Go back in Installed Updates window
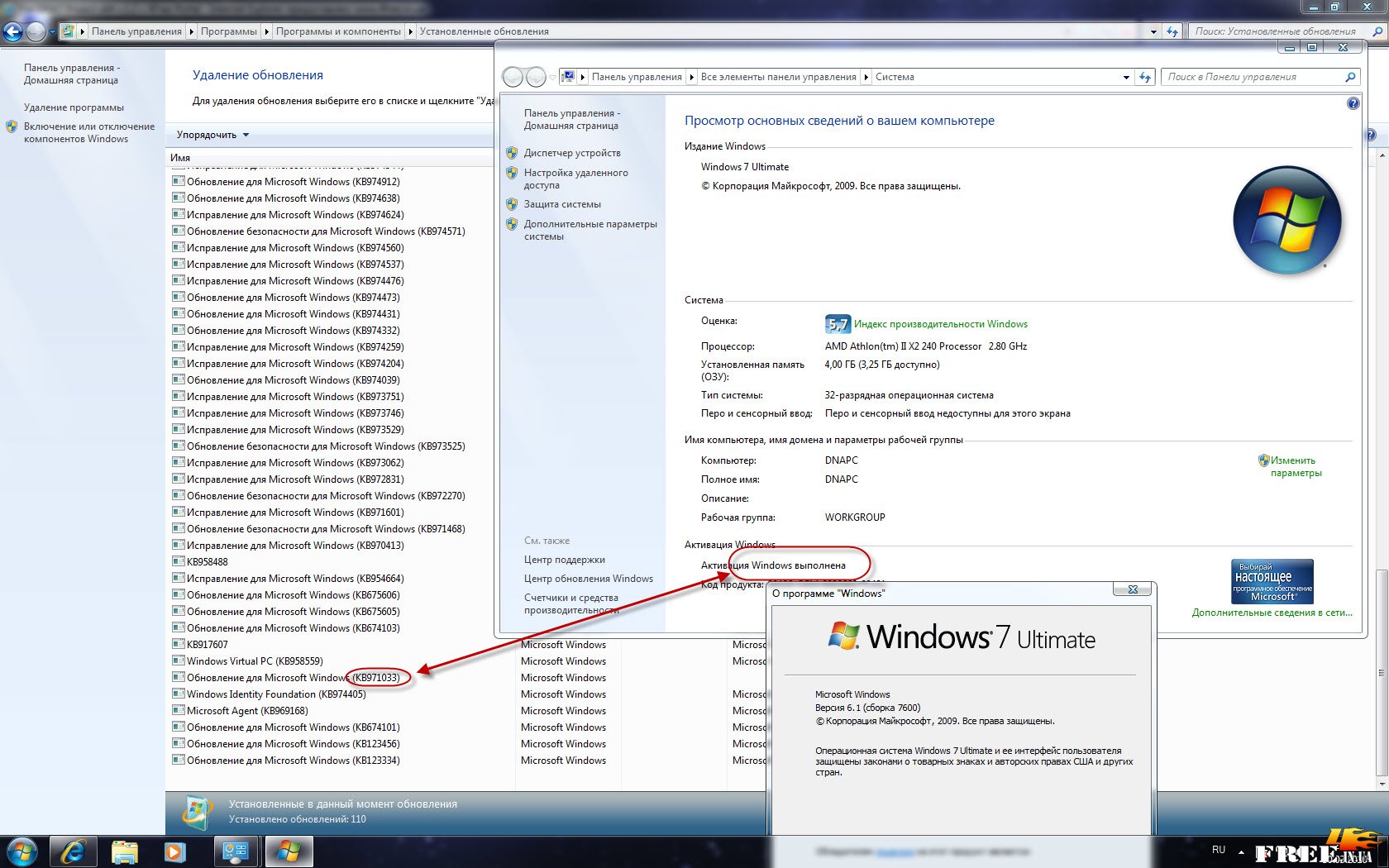Screen dimensions: 1389x868 (x=12, y=32)
